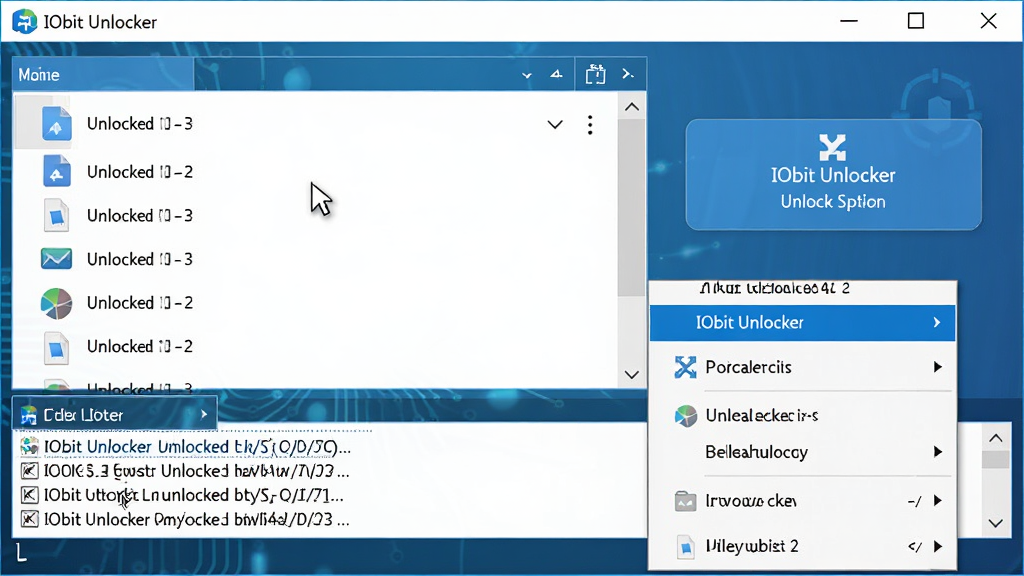
Task: Select Unlocked 10-3 row with envelope icon
Action: (x=315, y=259)
